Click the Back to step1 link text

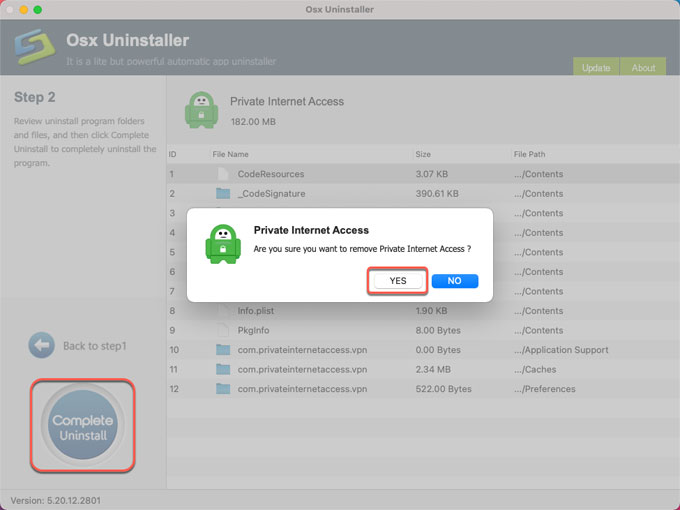coord(95,346)
